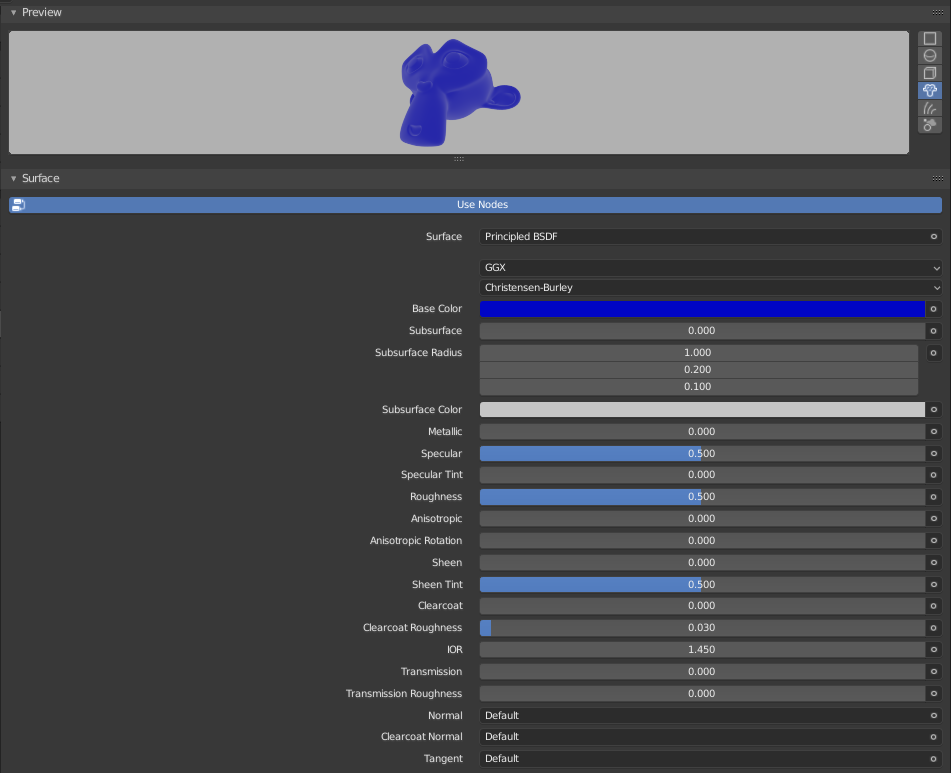Open the blue Base Color swatch
The width and height of the screenshot is (951, 773).
(x=702, y=309)
